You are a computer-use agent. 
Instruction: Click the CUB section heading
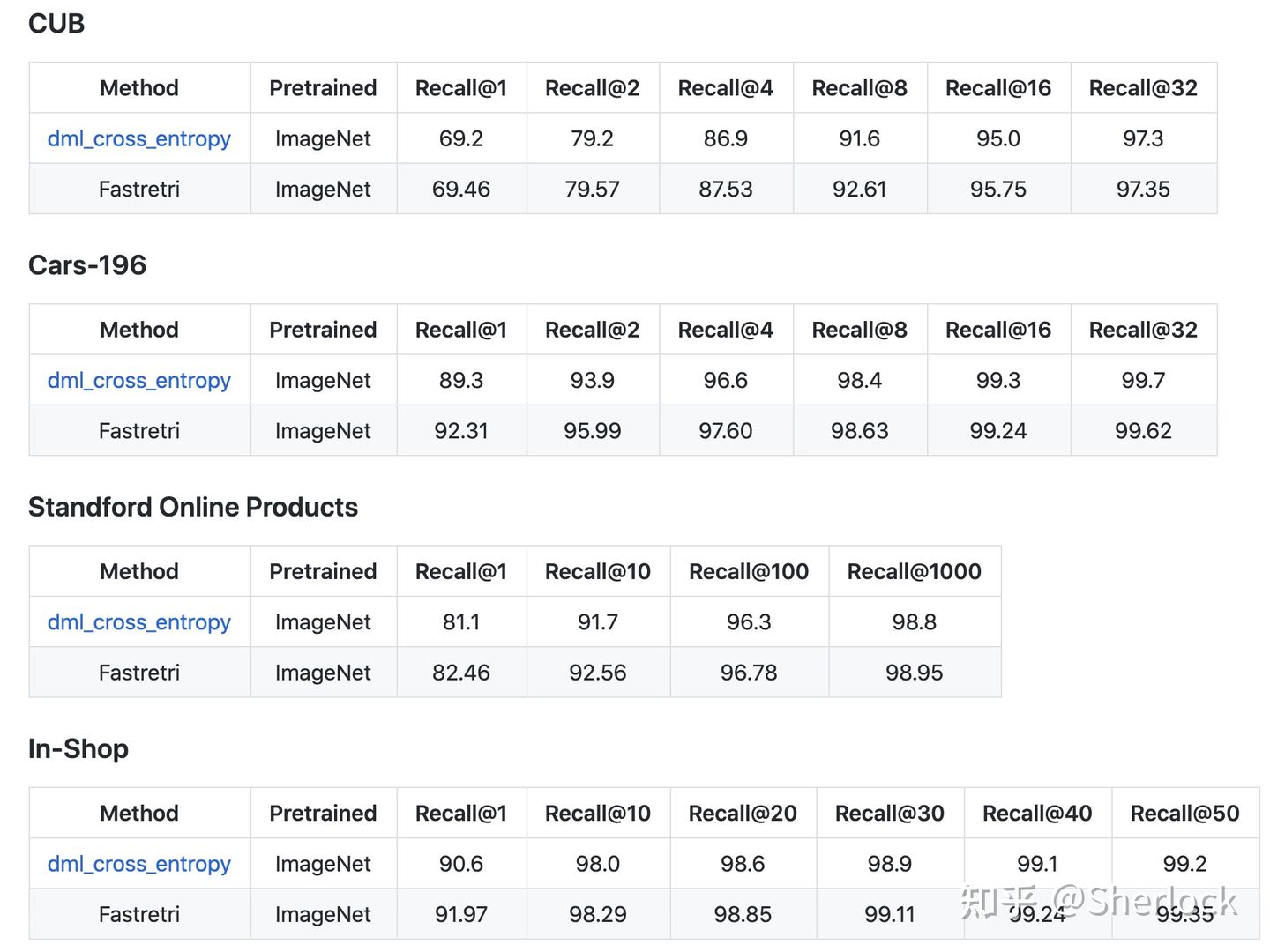[x=56, y=24]
